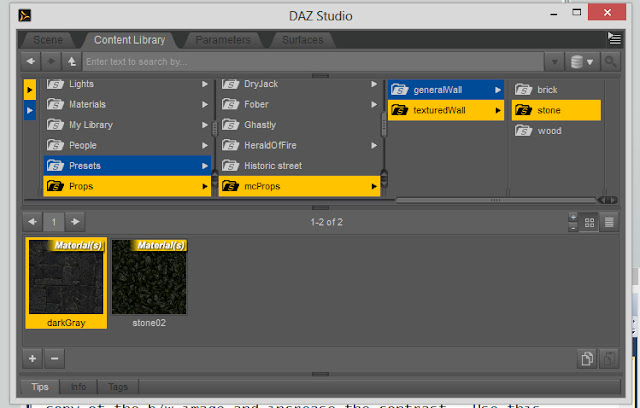Select the generalWall folder

pos(446,90)
